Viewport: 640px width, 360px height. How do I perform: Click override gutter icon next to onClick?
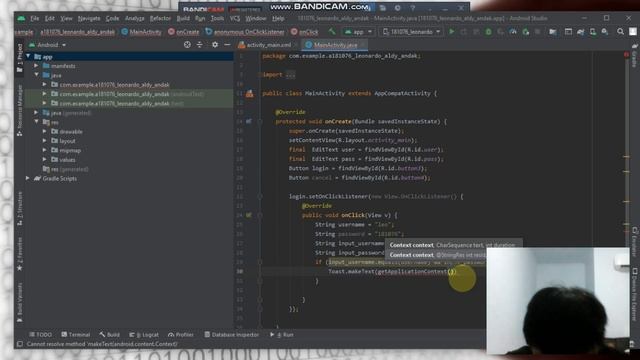point(249,215)
